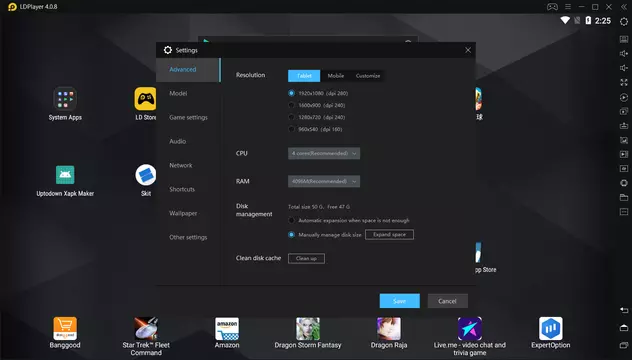Click the Expand space button

tap(389, 235)
